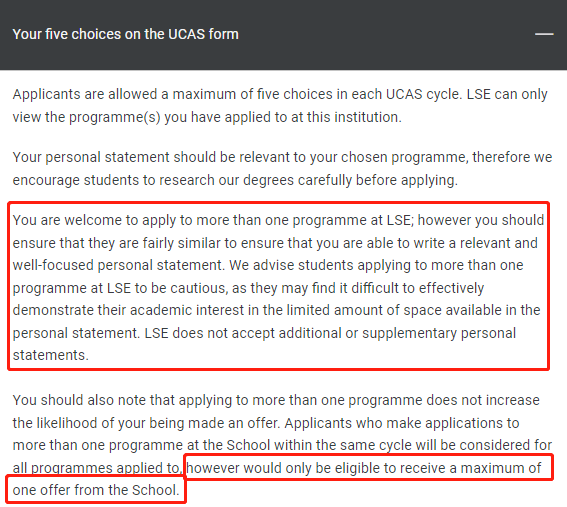Click the highlighted text 'one offer from the School.'
567x507 pixels.
96,490
